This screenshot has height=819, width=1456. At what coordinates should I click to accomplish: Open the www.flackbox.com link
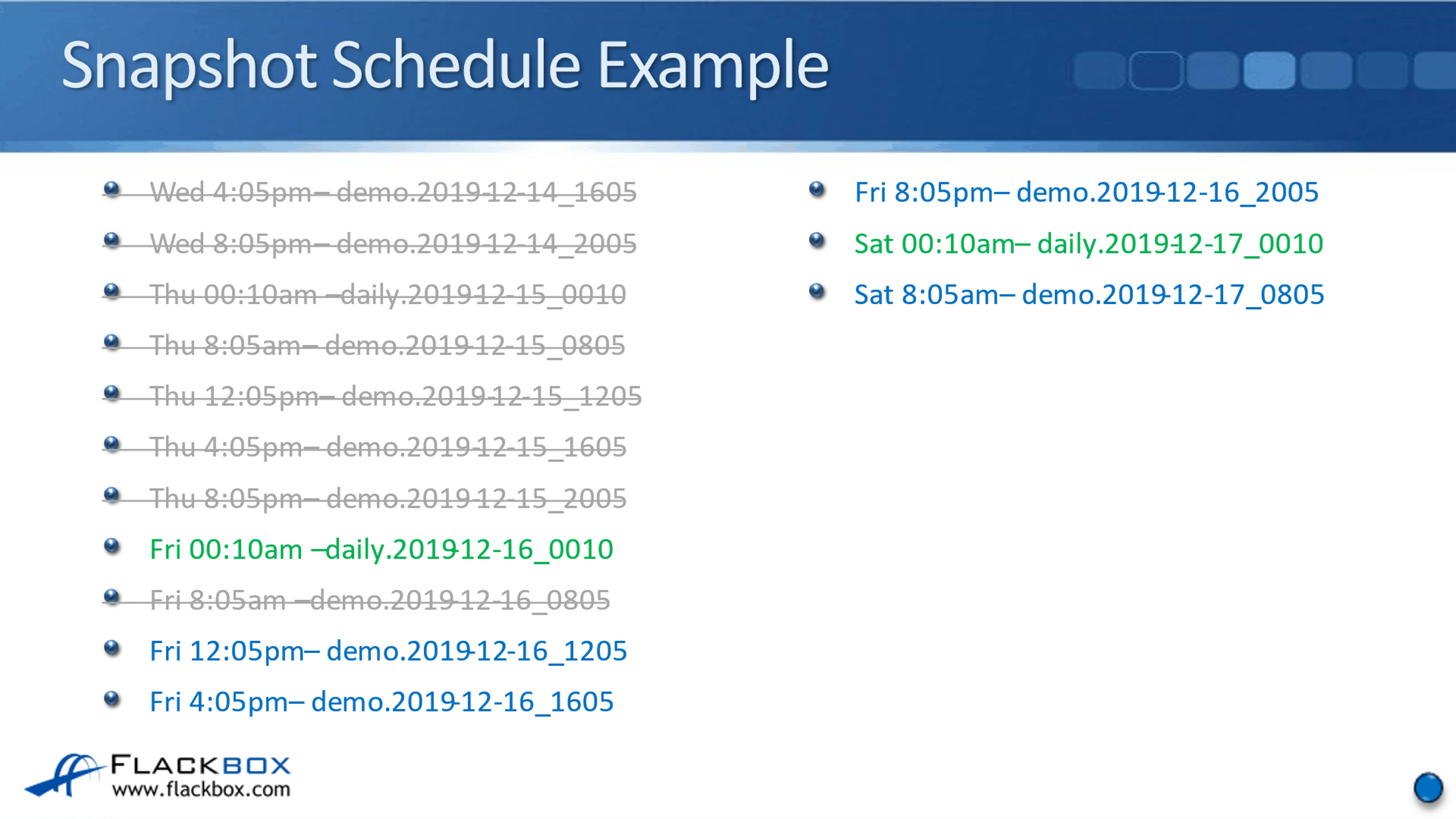tap(201, 790)
